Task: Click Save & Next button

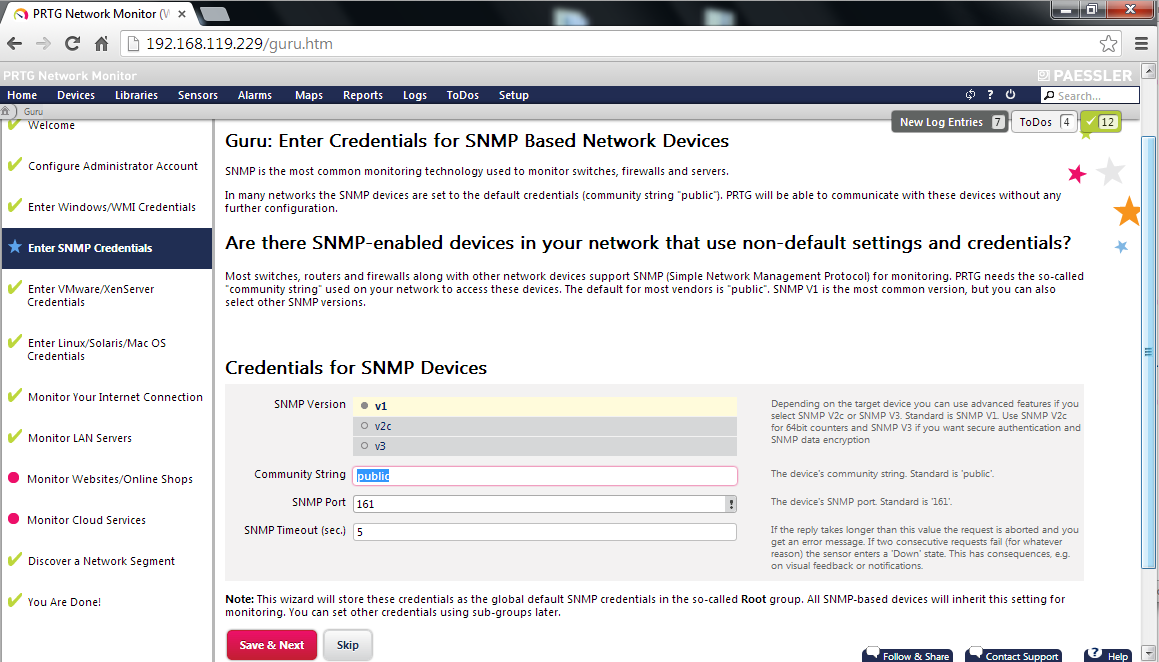Action: (271, 645)
